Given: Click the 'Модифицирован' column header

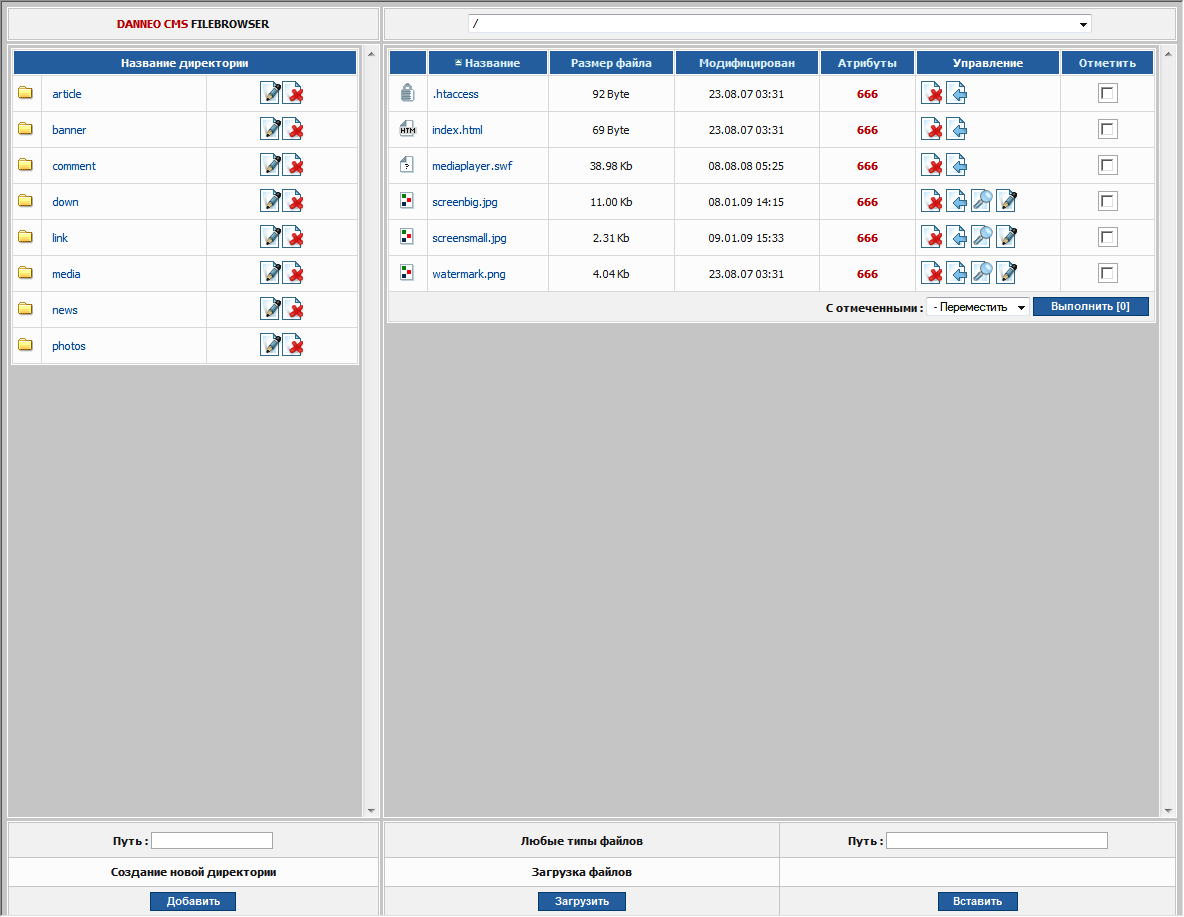Looking at the screenshot, I should pyautogui.click(x=746, y=63).
